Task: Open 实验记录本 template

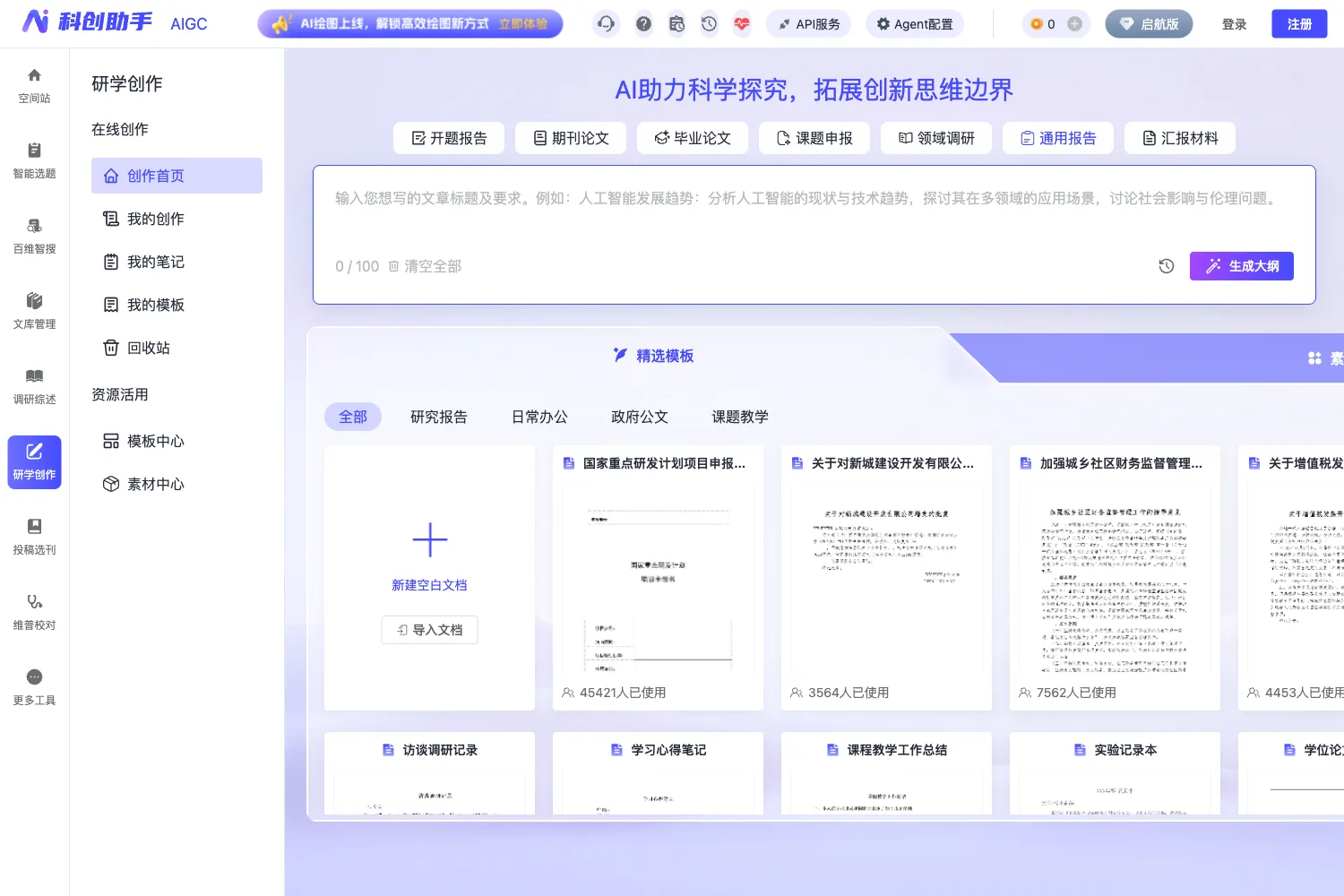Action: click(1115, 773)
